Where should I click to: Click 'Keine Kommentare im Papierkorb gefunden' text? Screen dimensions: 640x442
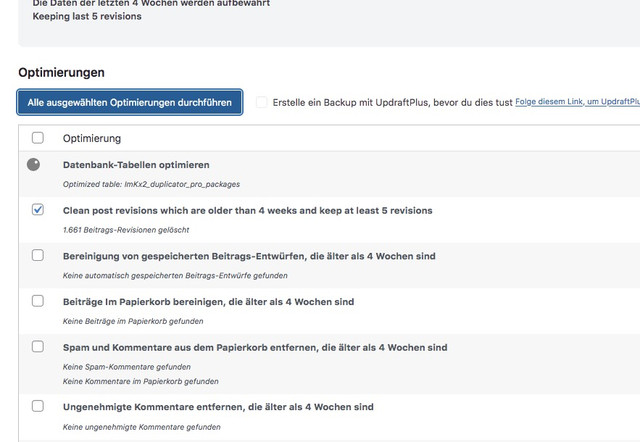click(140, 382)
